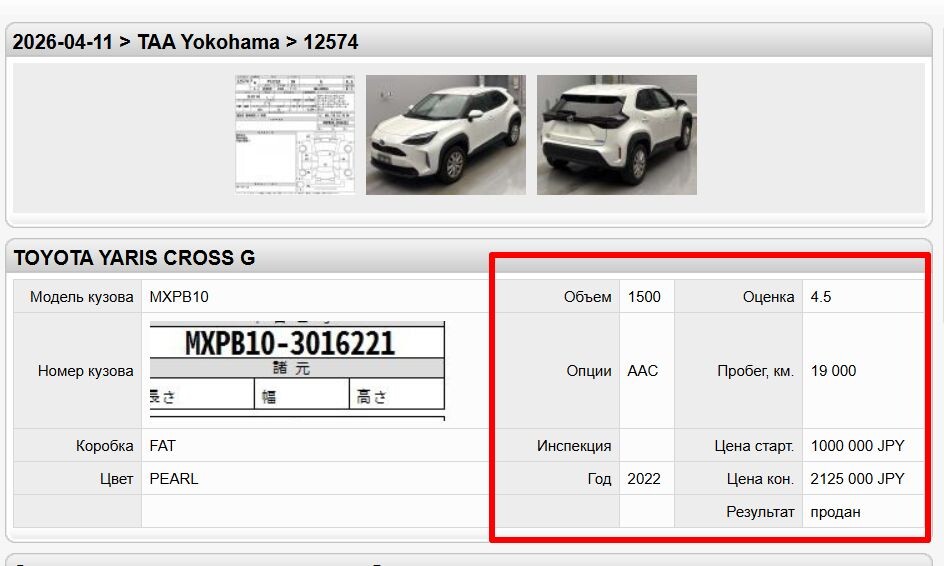Select the 1000 000 JPY start price
This screenshot has width=944, height=566.
click(857, 446)
